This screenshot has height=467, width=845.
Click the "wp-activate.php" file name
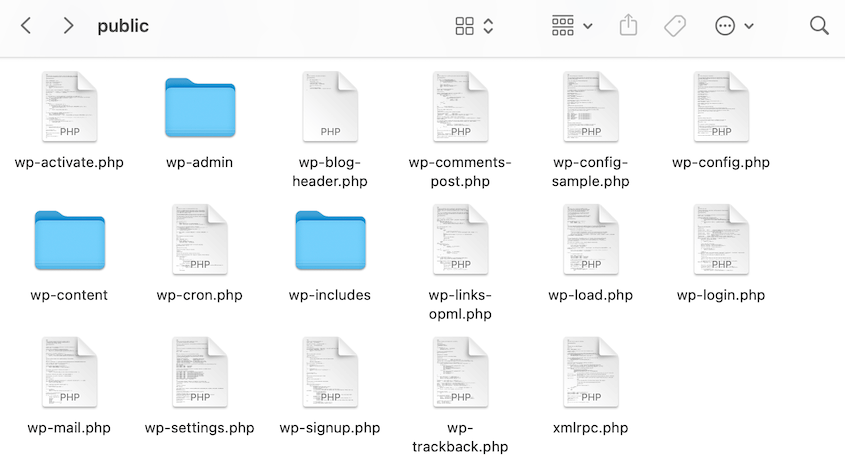pyautogui.click(x=69, y=162)
